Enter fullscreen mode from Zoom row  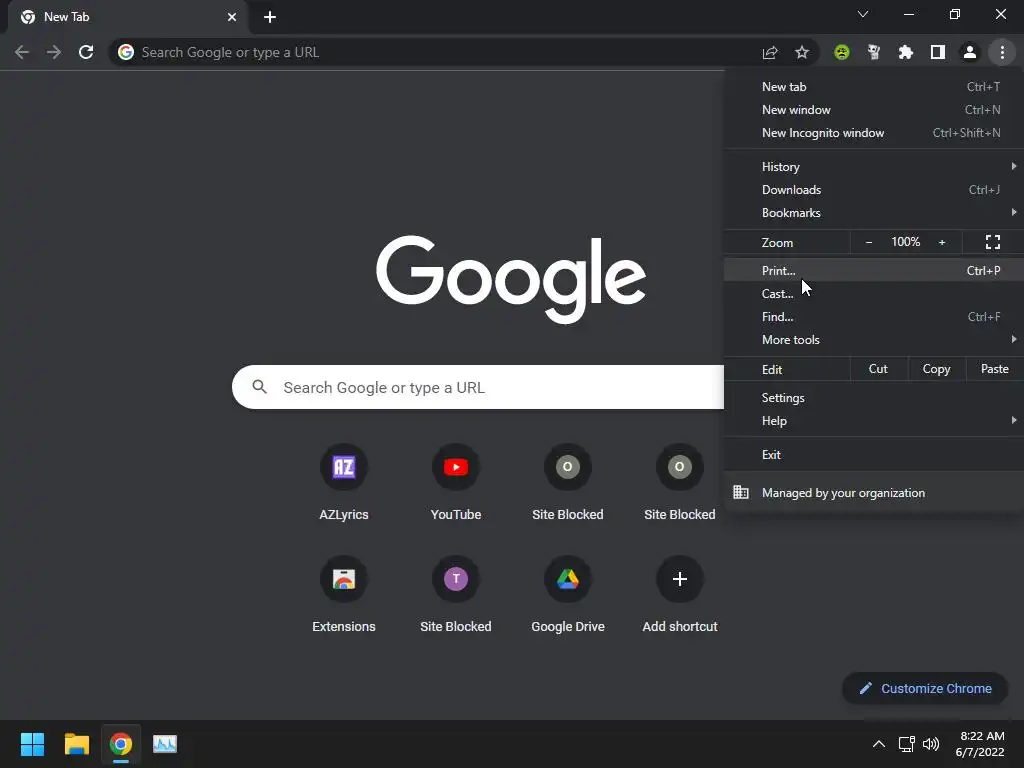993,242
